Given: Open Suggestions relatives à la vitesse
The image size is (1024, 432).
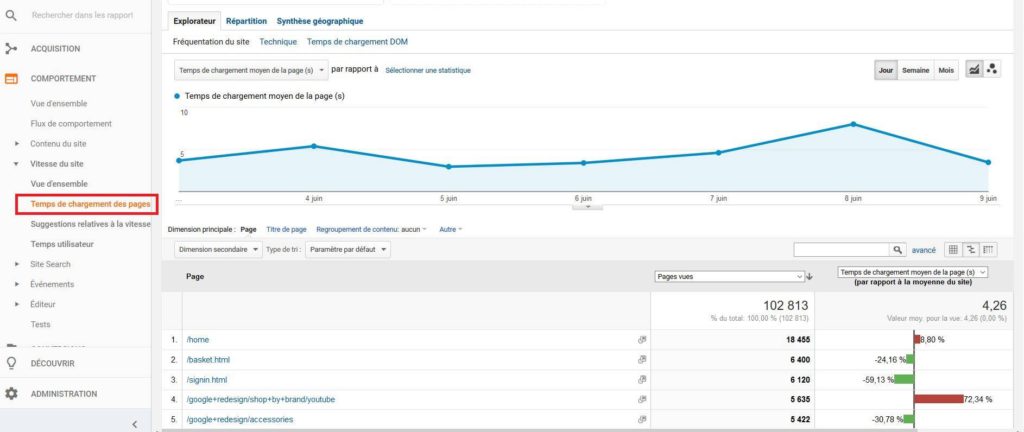Looking at the screenshot, I should [x=90, y=224].
